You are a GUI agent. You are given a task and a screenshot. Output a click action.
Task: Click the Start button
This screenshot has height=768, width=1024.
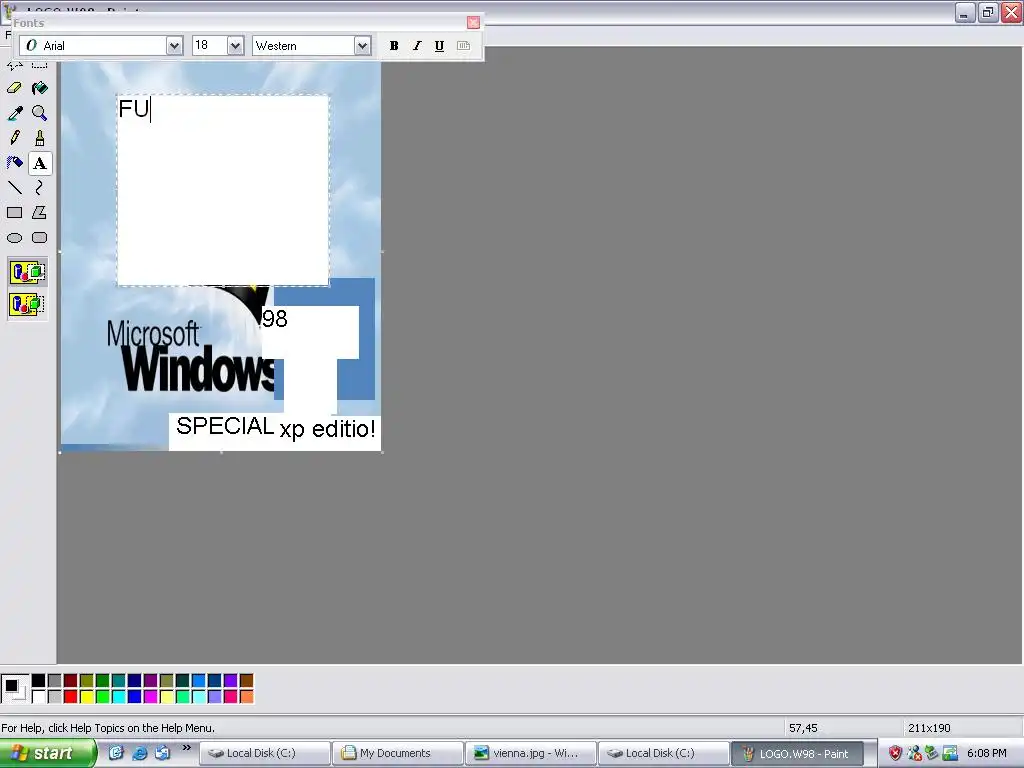[x=47, y=753]
